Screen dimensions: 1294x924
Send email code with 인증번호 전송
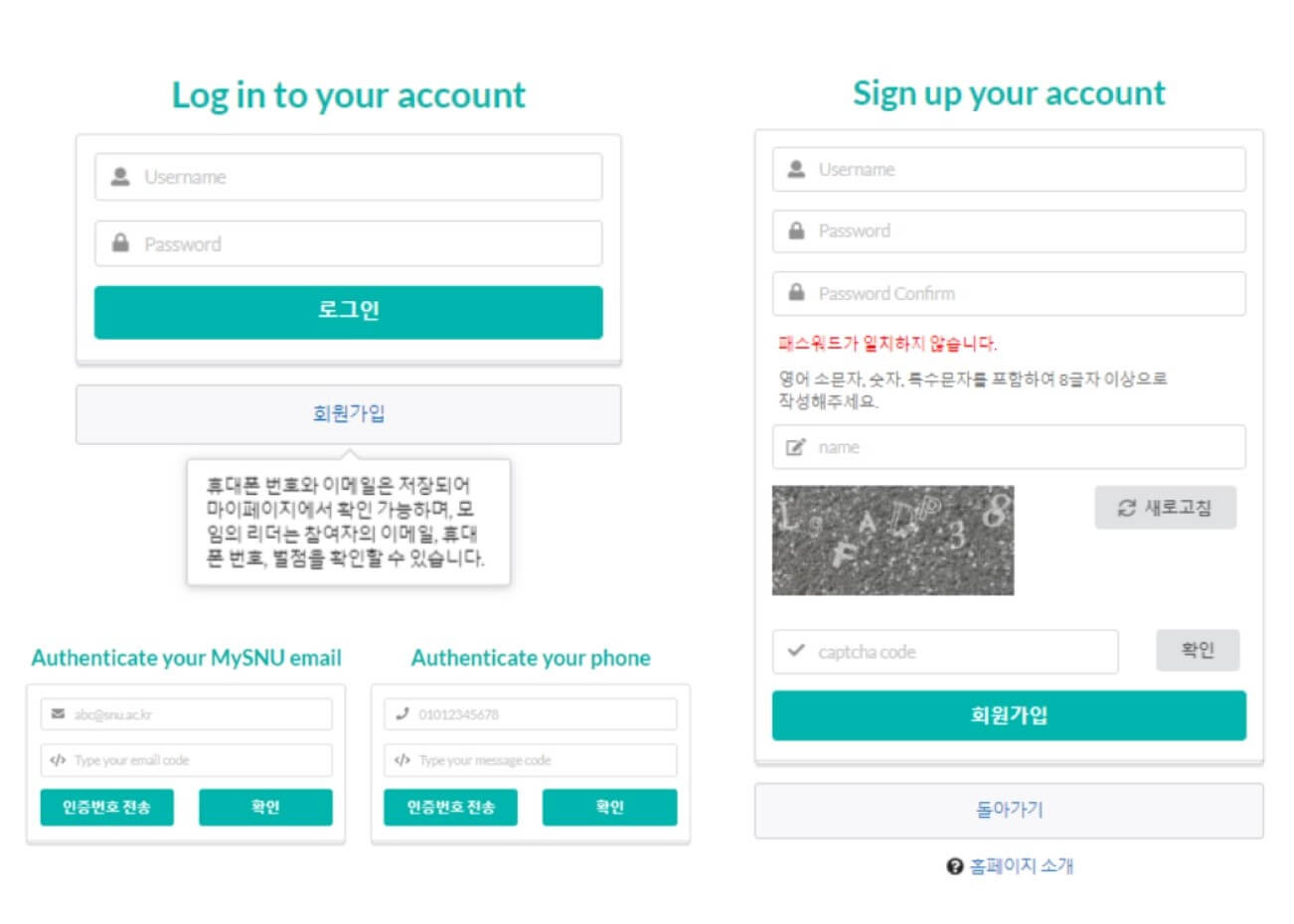tap(106, 807)
